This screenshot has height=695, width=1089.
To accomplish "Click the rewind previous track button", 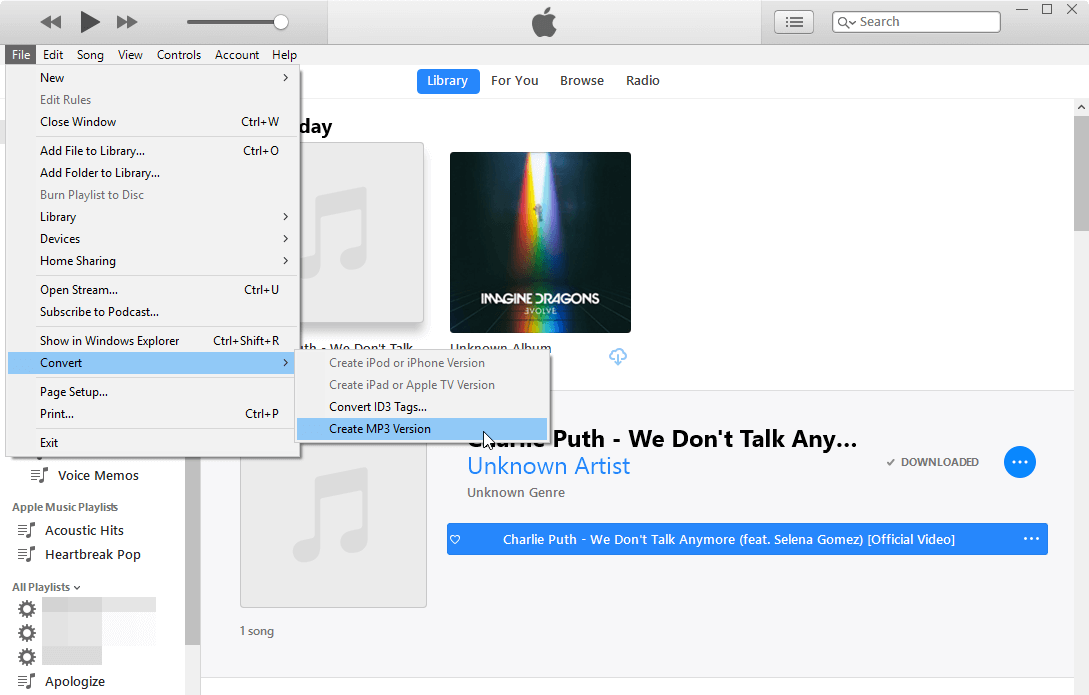I will (51, 22).
